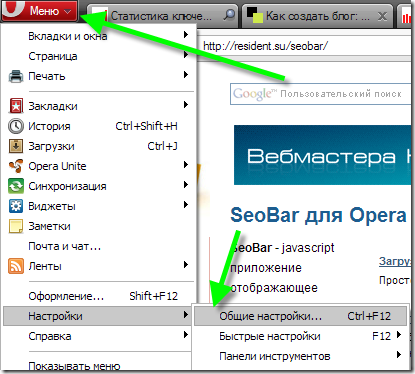Expand the Справка submenu arrow
This screenshot has width=415, height=374.
[186, 335]
